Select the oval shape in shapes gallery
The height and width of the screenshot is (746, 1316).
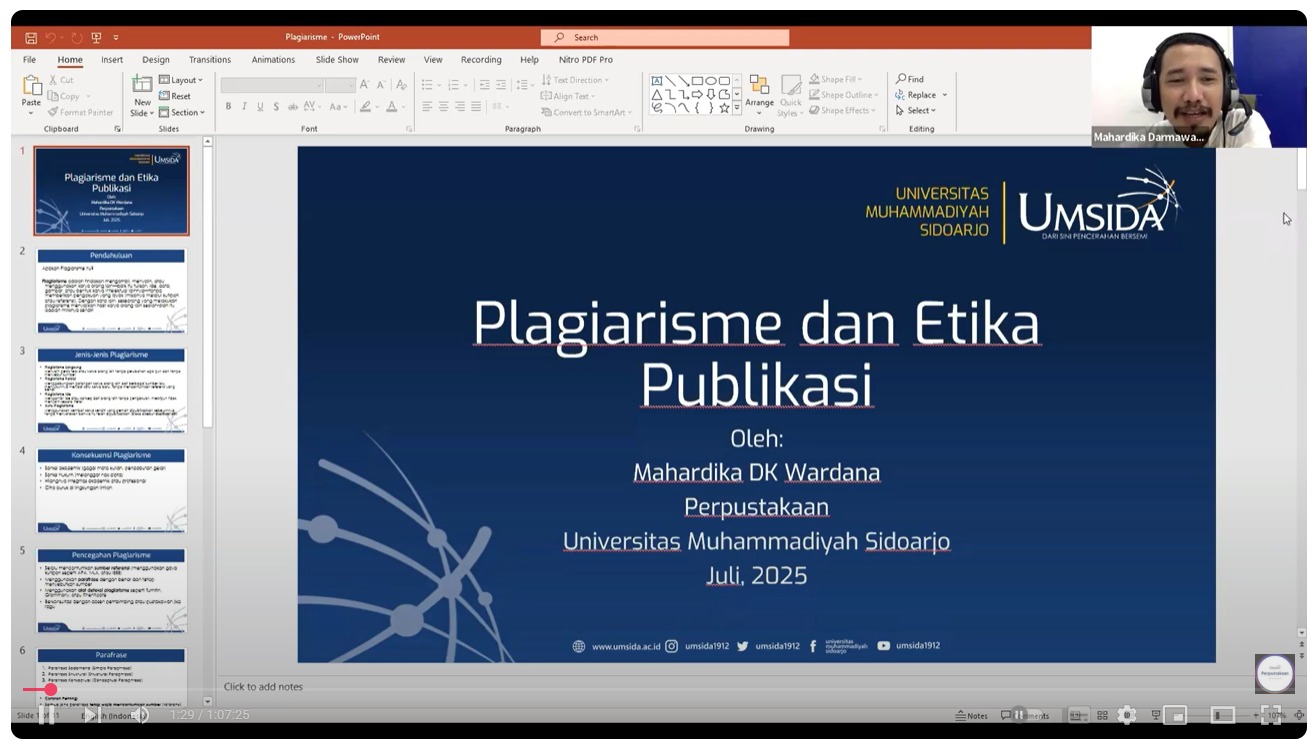[710, 81]
